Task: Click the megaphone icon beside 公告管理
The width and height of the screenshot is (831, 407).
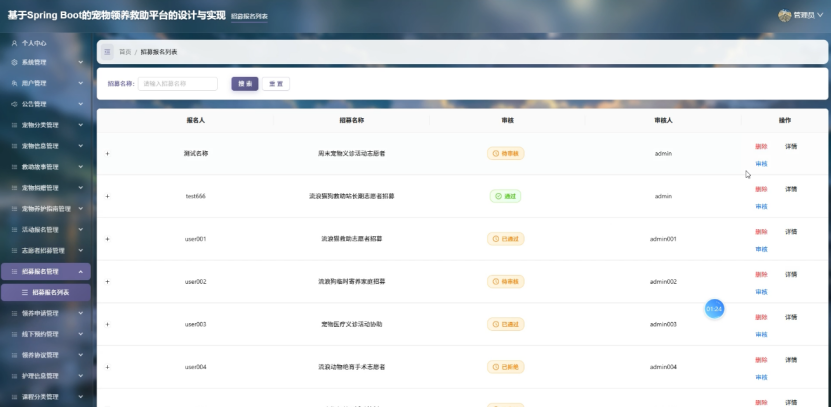Action: (14, 104)
